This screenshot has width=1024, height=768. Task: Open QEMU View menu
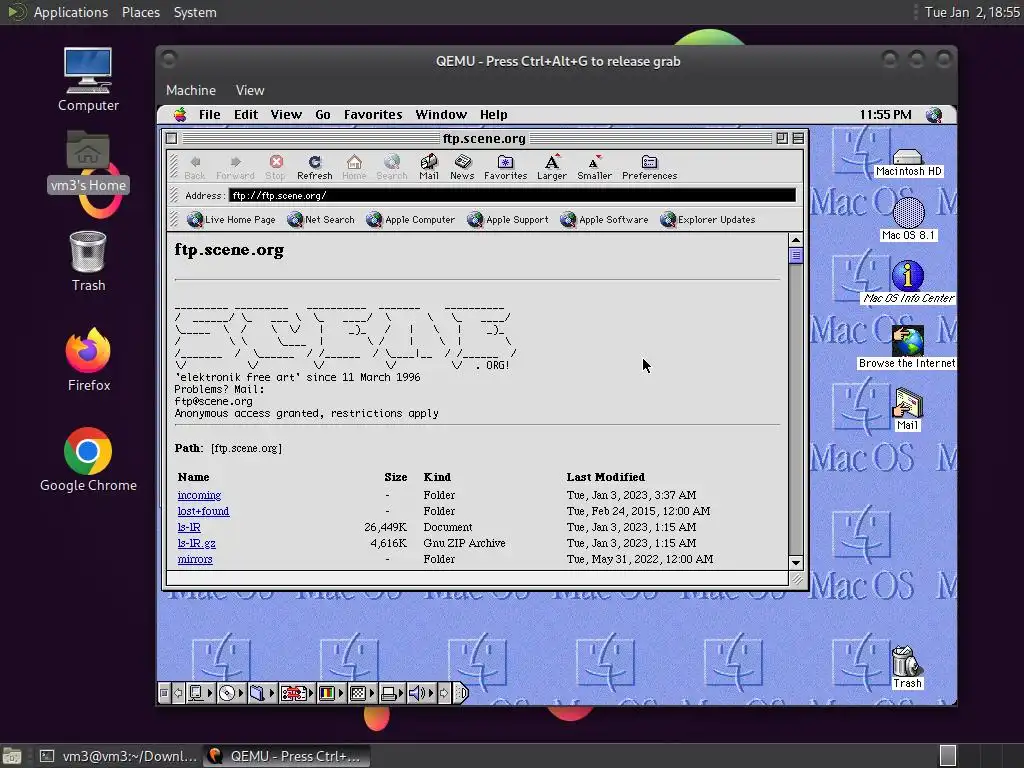249,90
